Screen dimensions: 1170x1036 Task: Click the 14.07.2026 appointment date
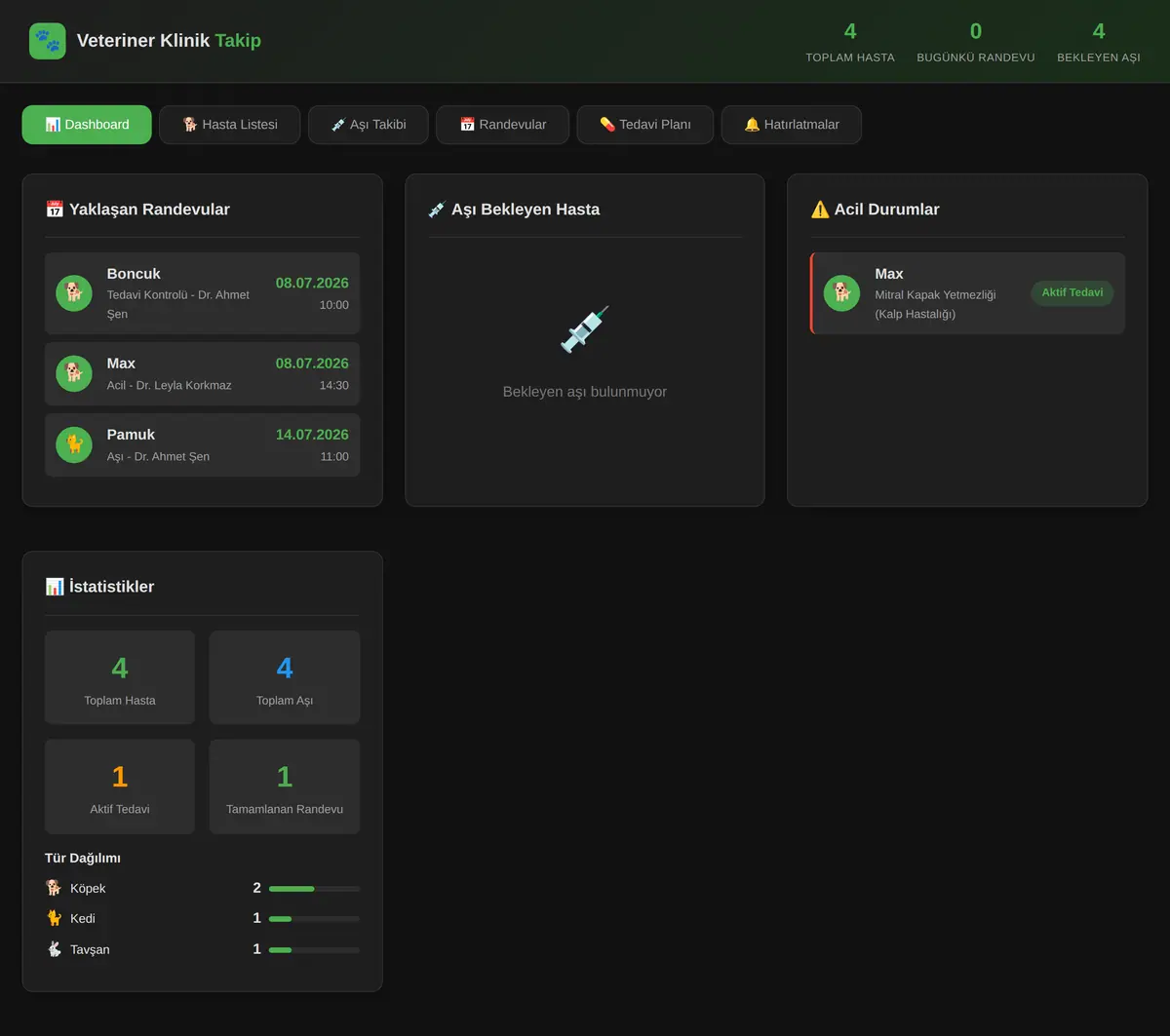point(312,435)
